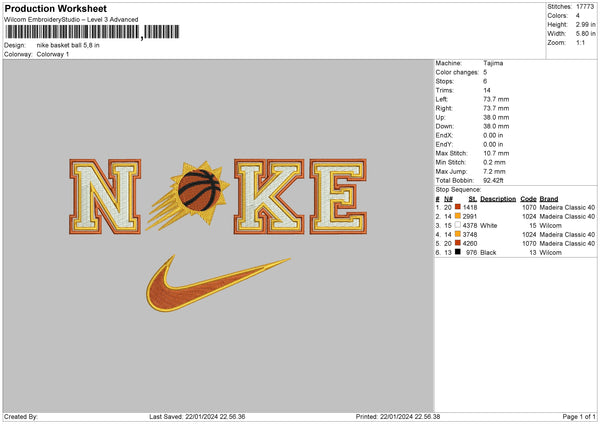Click the 'Page 1 of 1' footer text
Viewport: 600px width, 424px height.
[579, 416]
